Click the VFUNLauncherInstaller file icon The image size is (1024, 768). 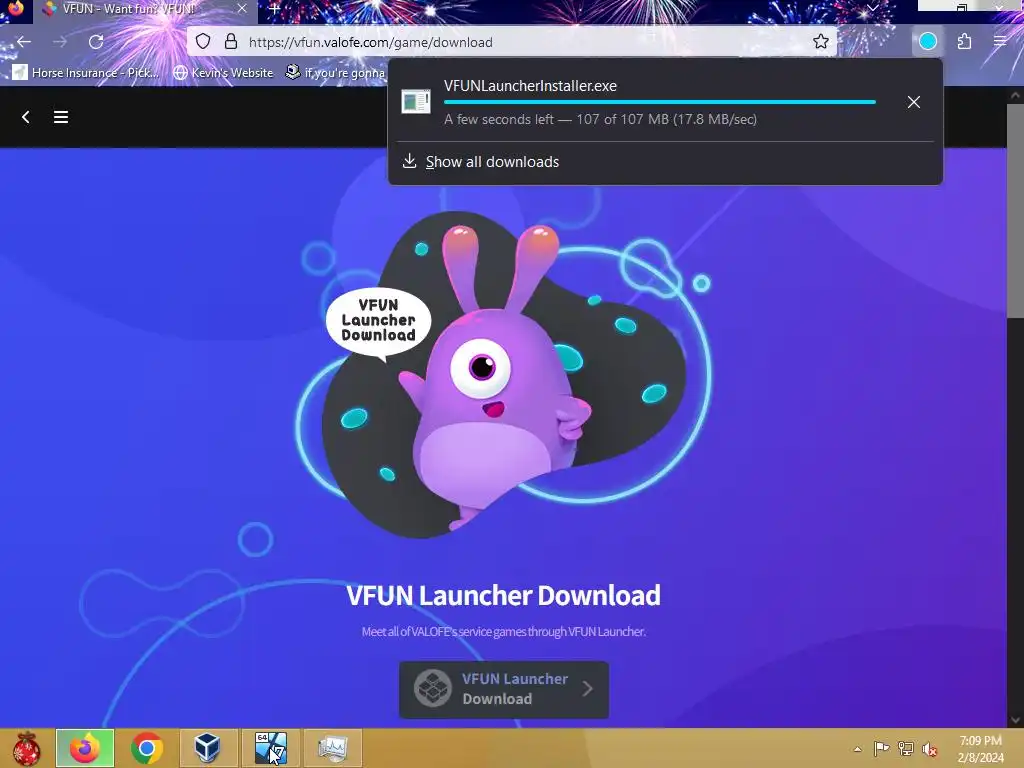(x=415, y=102)
